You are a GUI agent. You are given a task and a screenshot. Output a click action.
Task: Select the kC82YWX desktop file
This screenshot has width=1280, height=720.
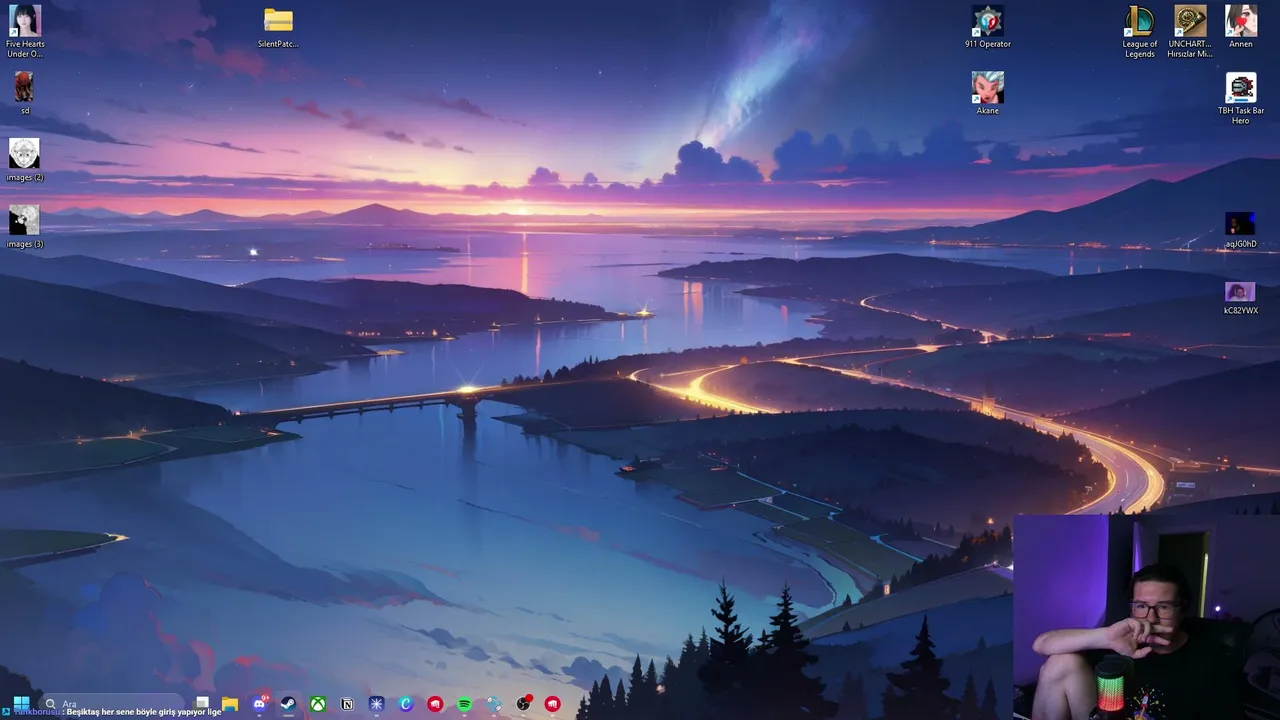[x=1241, y=298]
